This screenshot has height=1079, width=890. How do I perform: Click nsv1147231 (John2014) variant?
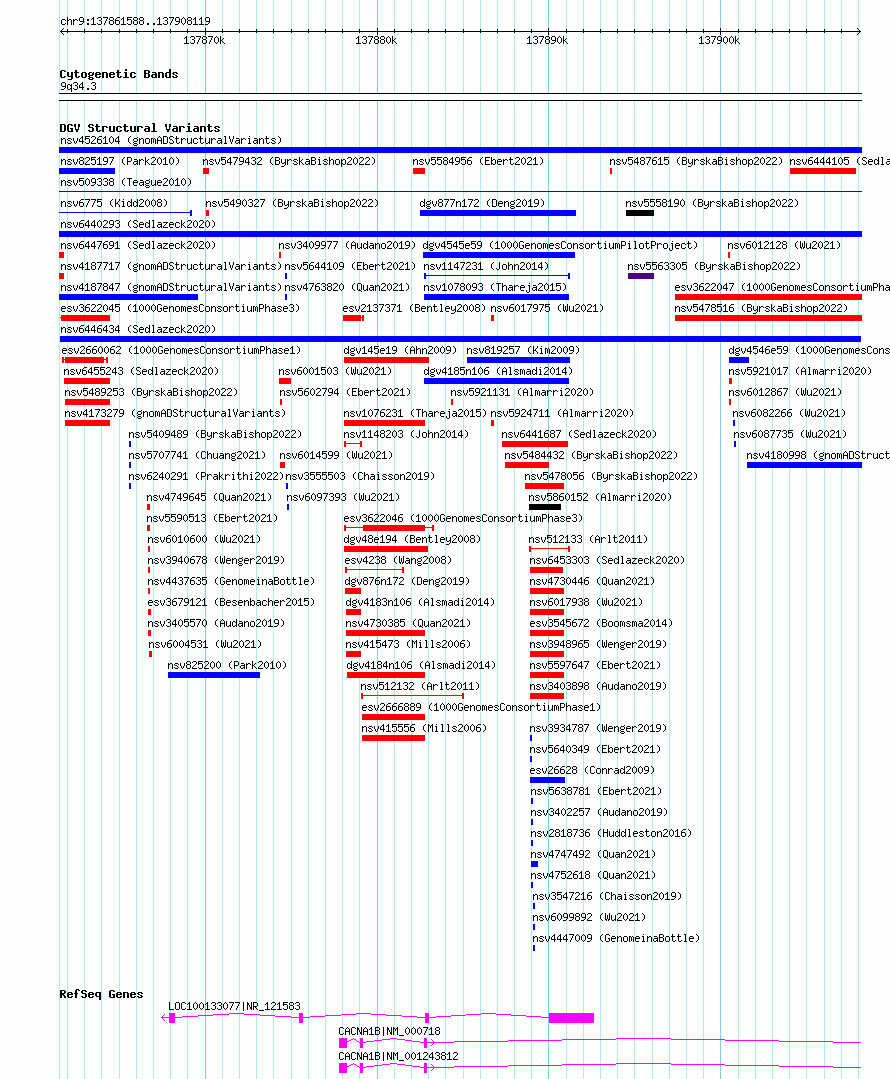[486, 266]
